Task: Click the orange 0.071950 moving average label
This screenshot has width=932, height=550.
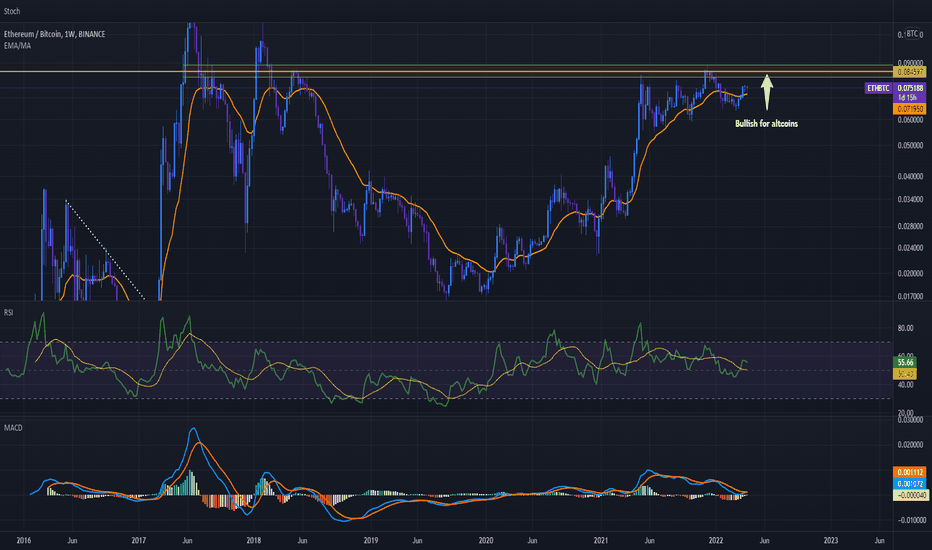Action: pyautogui.click(x=910, y=109)
